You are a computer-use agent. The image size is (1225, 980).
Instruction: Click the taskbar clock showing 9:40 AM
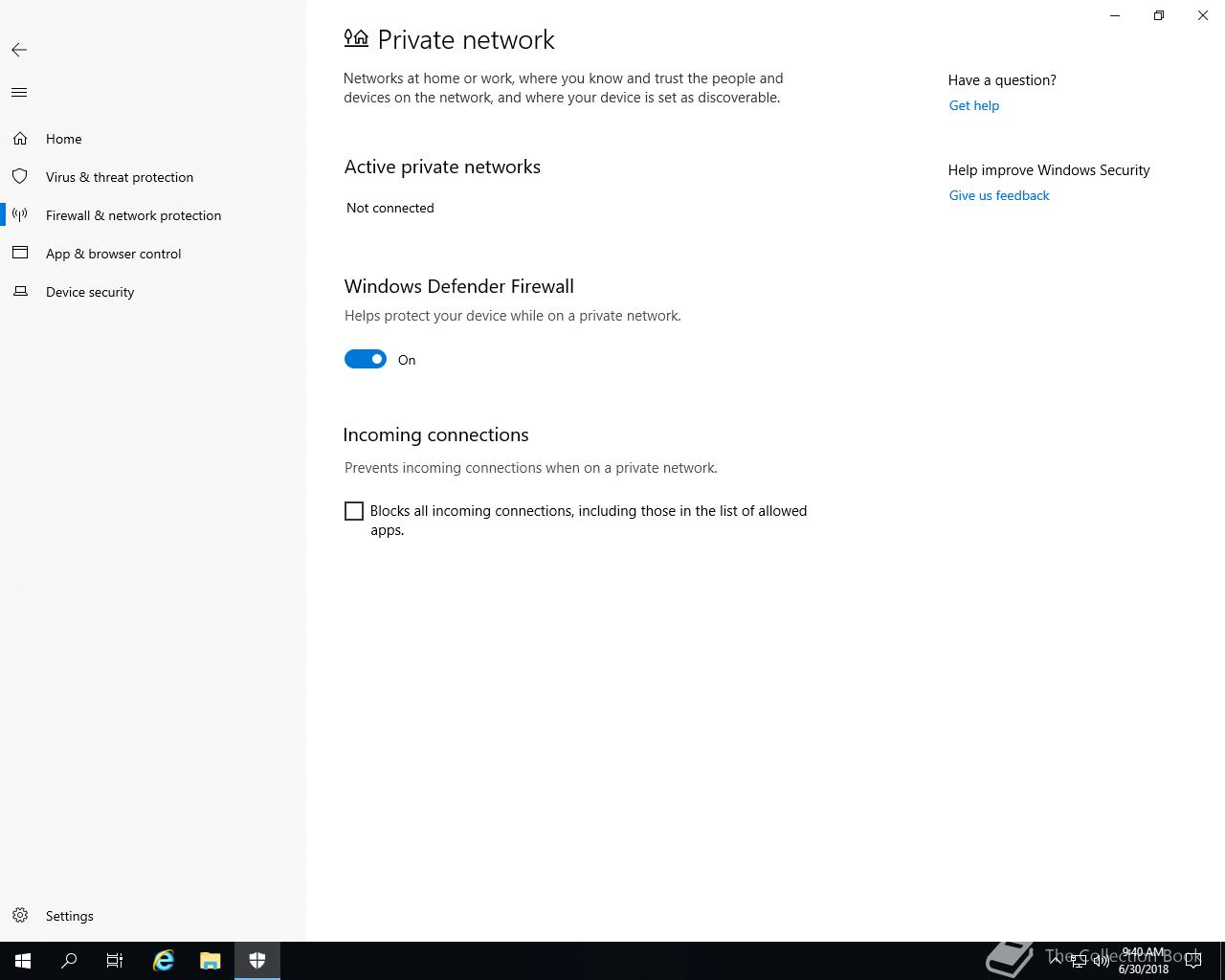pyautogui.click(x=1144, y=961)
